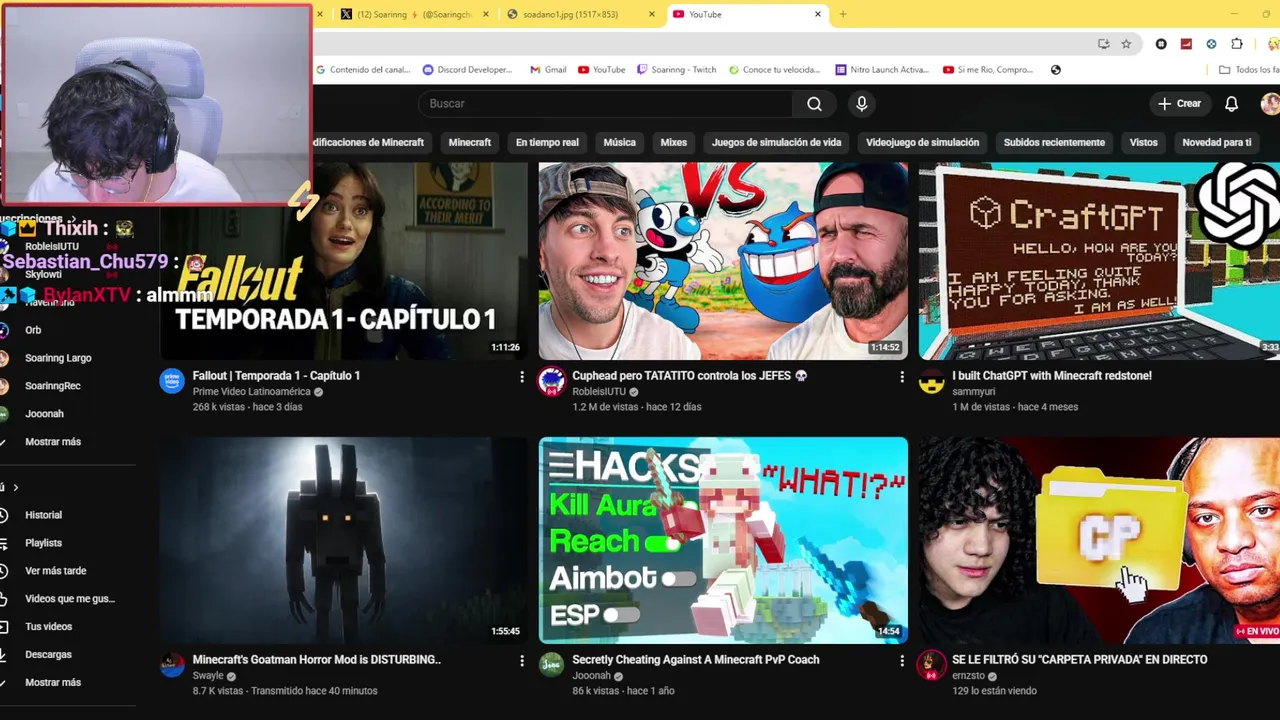Image resolution: width=1280 pixels, height=720 pixels.
Task: Expand the Tú section chevron
Action: pyautogui.click(x=15, y=487)
